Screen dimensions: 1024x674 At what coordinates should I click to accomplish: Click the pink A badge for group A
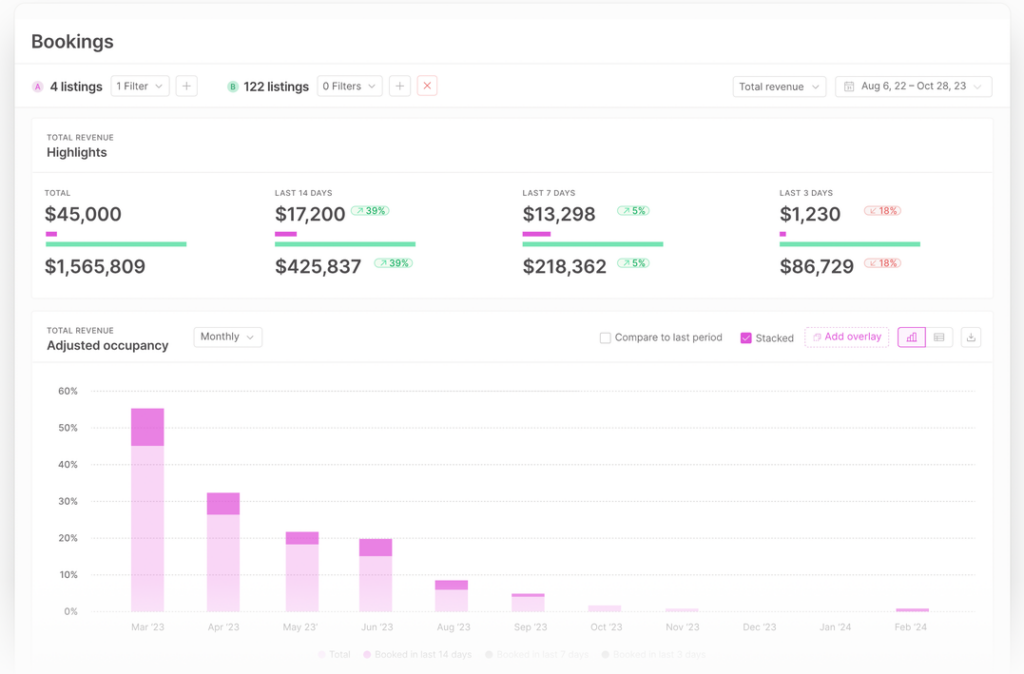pos(36,86)
